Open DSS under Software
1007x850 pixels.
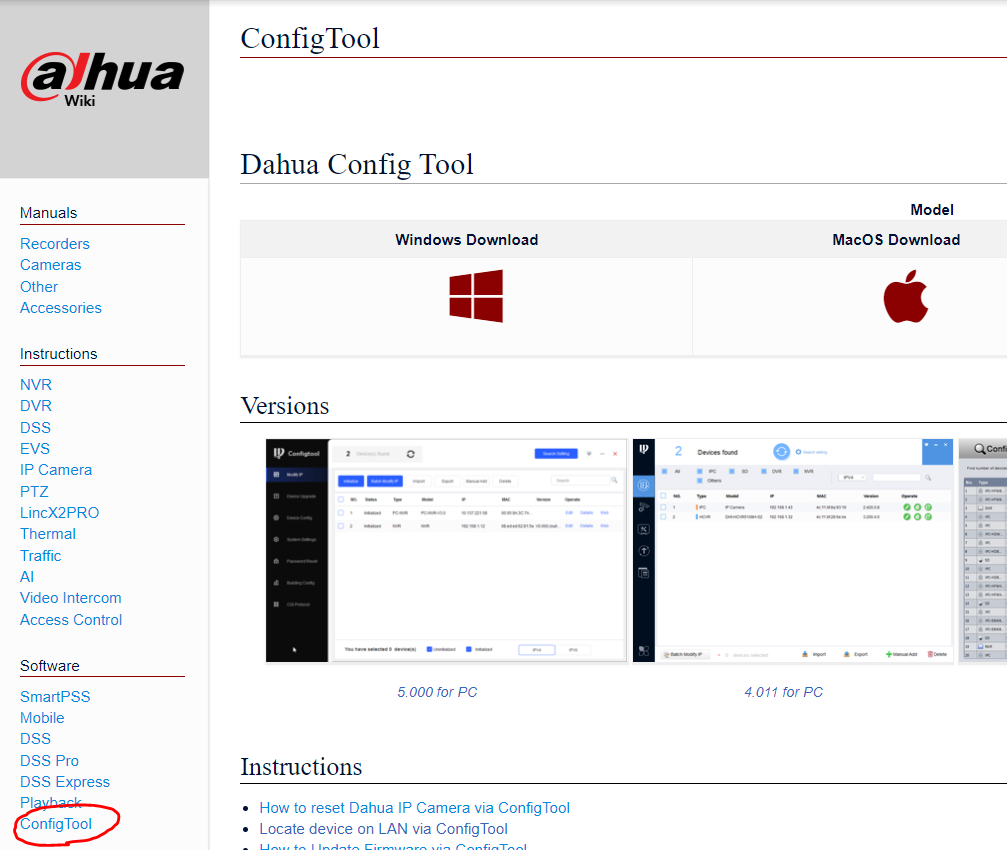pos(35,739)
